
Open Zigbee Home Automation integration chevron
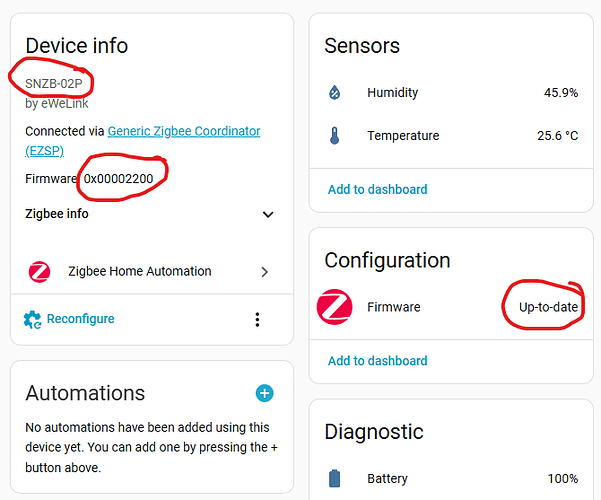[x=265, y=271]
